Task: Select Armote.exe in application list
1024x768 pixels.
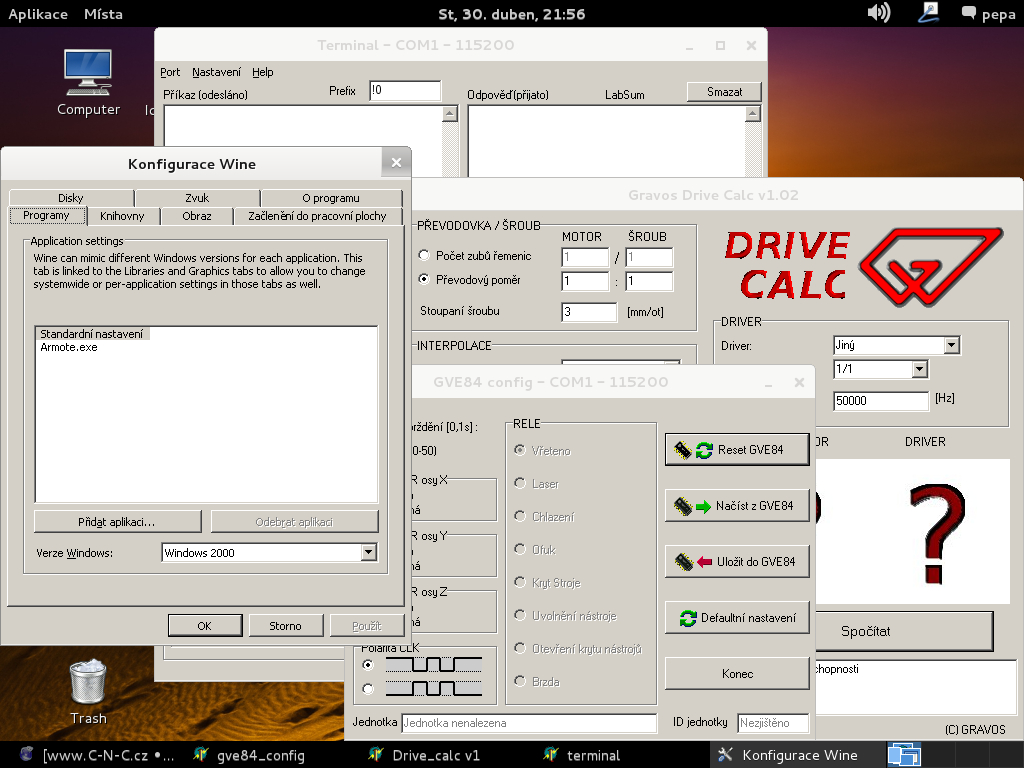Action: (69, 347)
